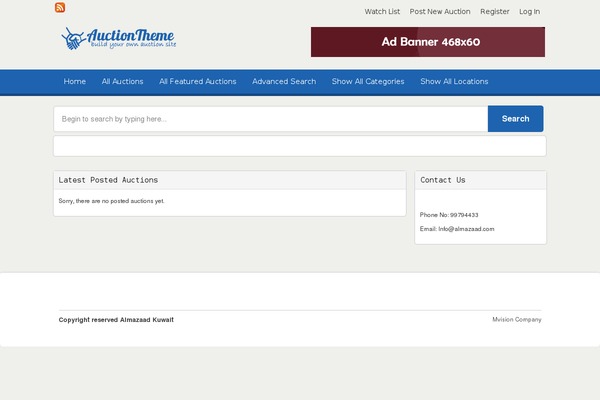
Task: Click the Ad Banner 468x60 image
Action: (428, 42)
